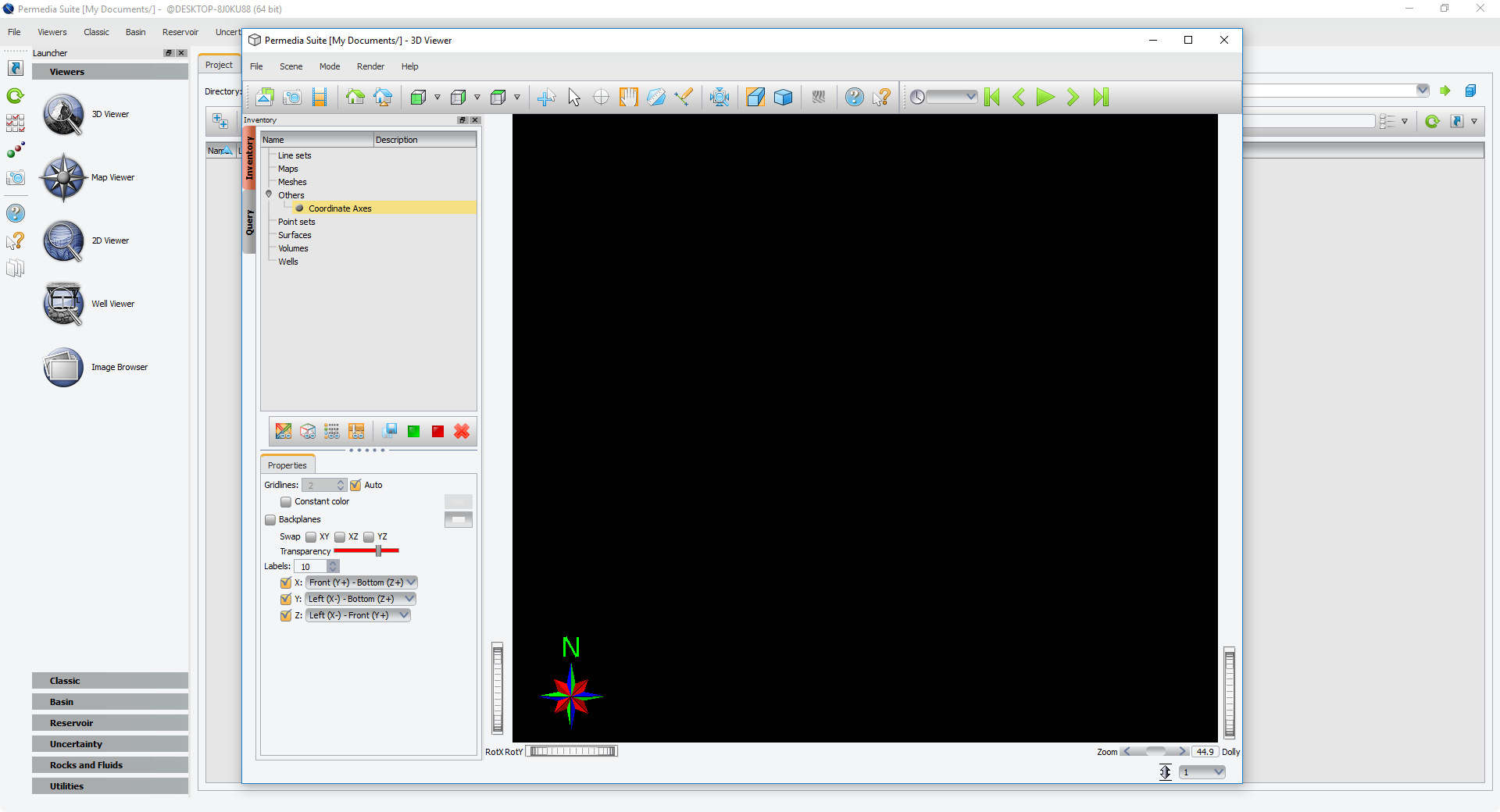
Task: Click the camera snapshot toolbar icon
Action: (292, 97)
